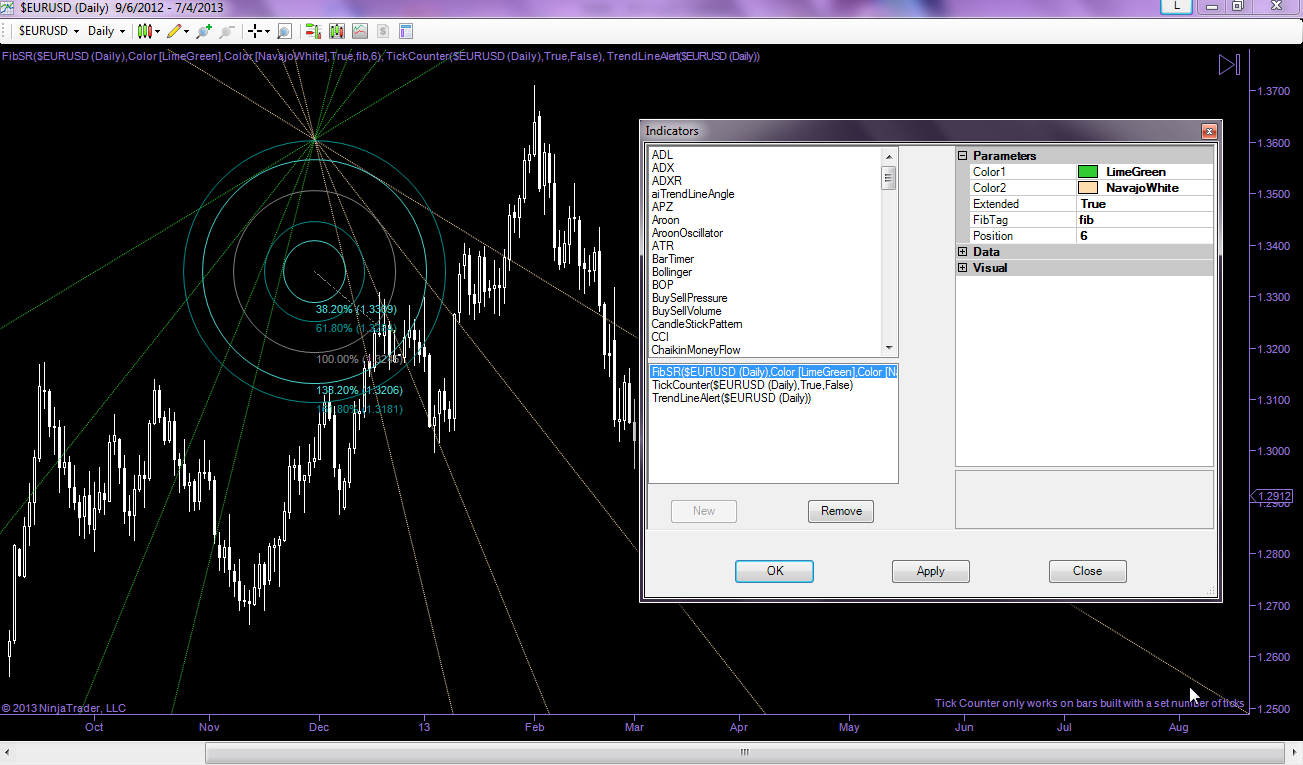
Task: Select the pencil drawing tools icon
Action: (x=175, y=31)
